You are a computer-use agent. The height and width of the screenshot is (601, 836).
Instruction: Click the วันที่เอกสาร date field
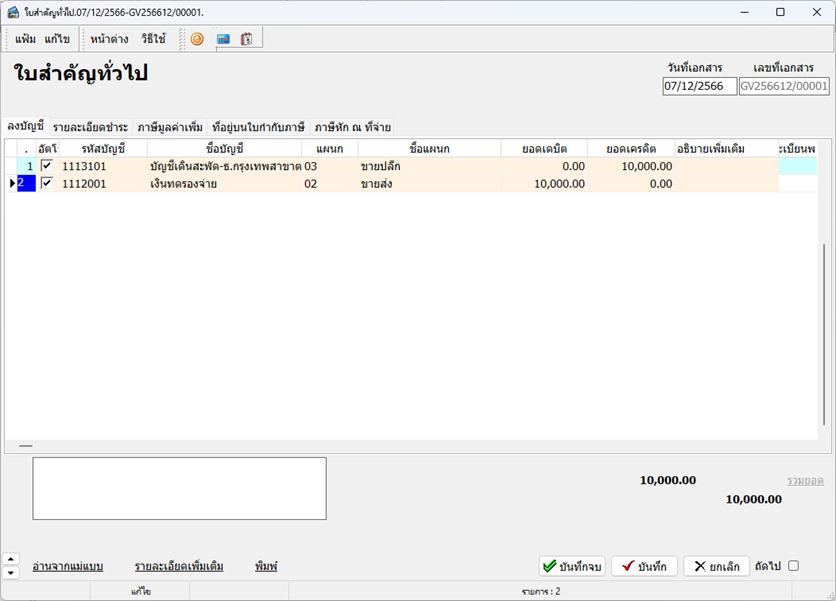699,86
